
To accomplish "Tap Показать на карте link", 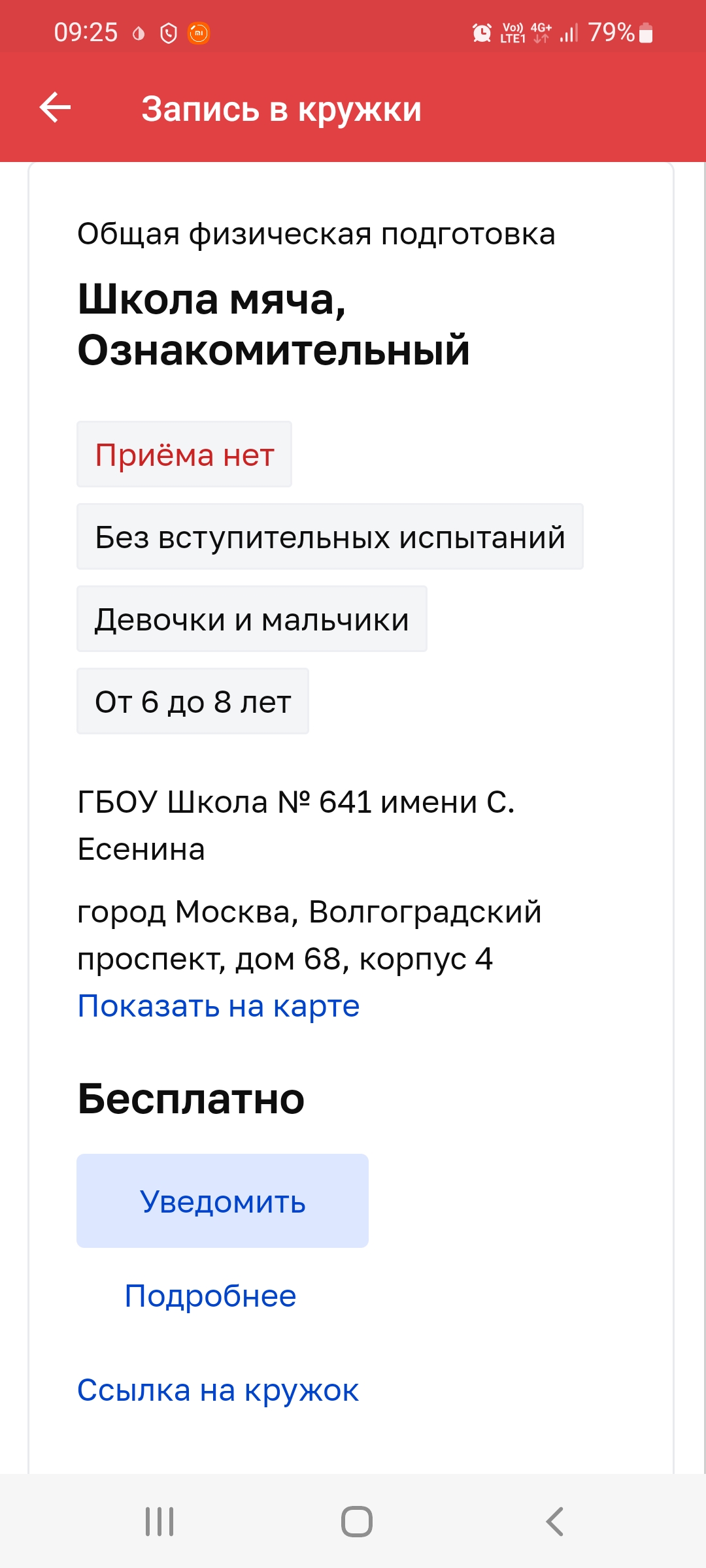I will [x=218, y=1006].
